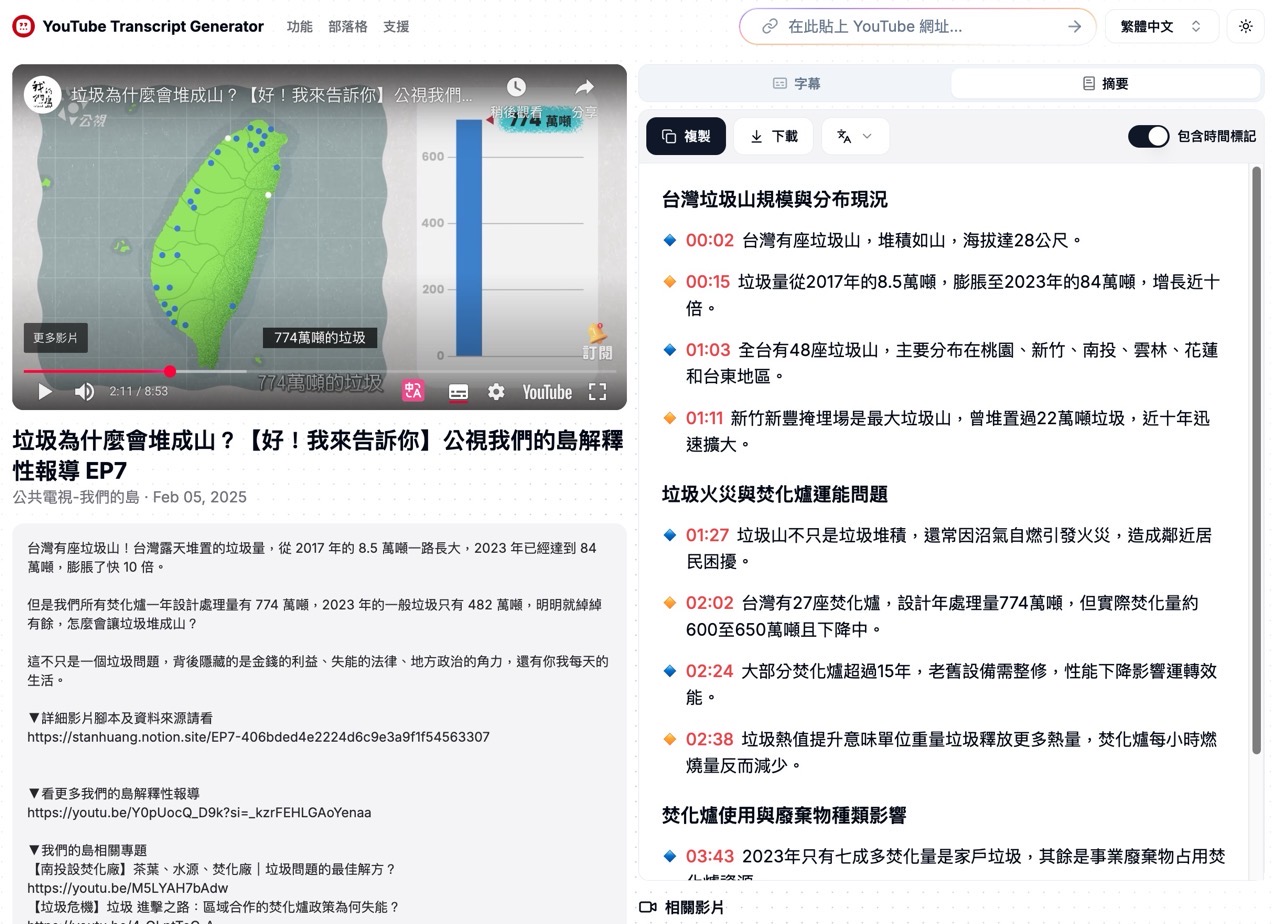The height and width of the screenshot is (924, 1280).
Task: Open the translate language dropdown
Action: point(855,136)
